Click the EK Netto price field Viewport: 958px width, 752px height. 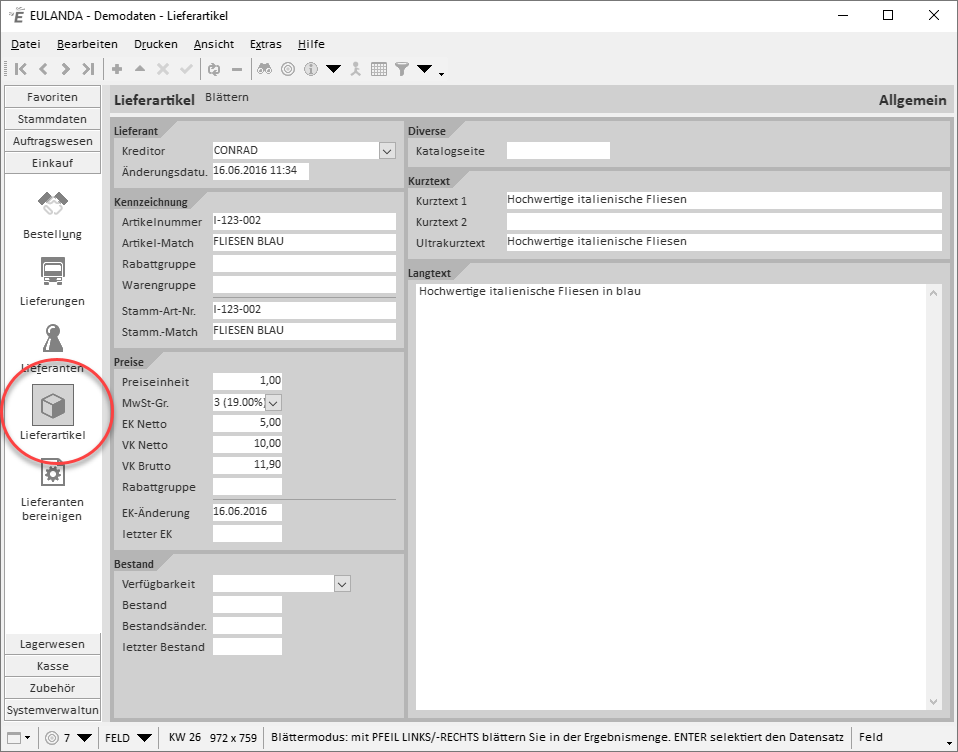[247, 423]
